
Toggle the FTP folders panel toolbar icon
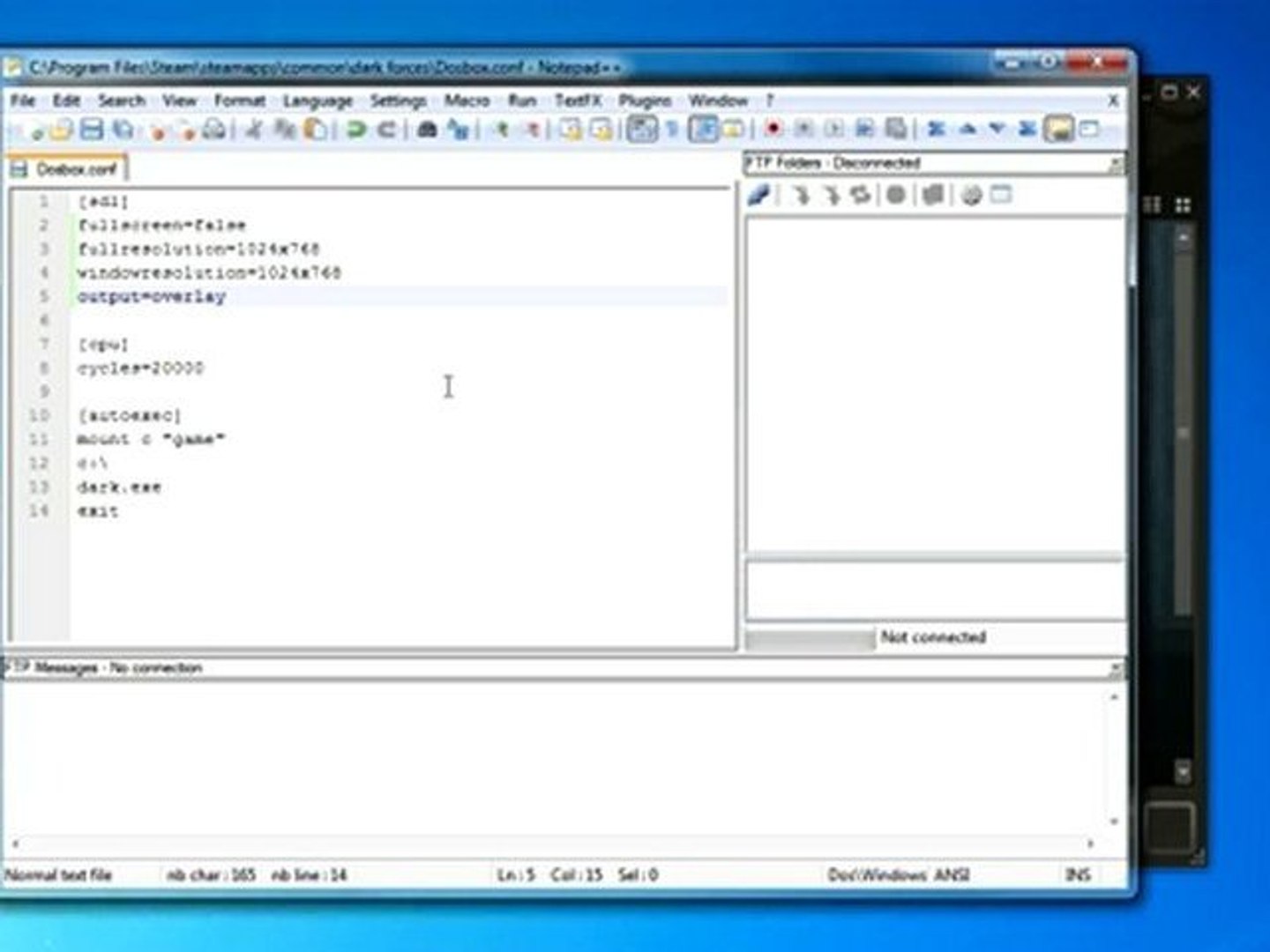1058,130
